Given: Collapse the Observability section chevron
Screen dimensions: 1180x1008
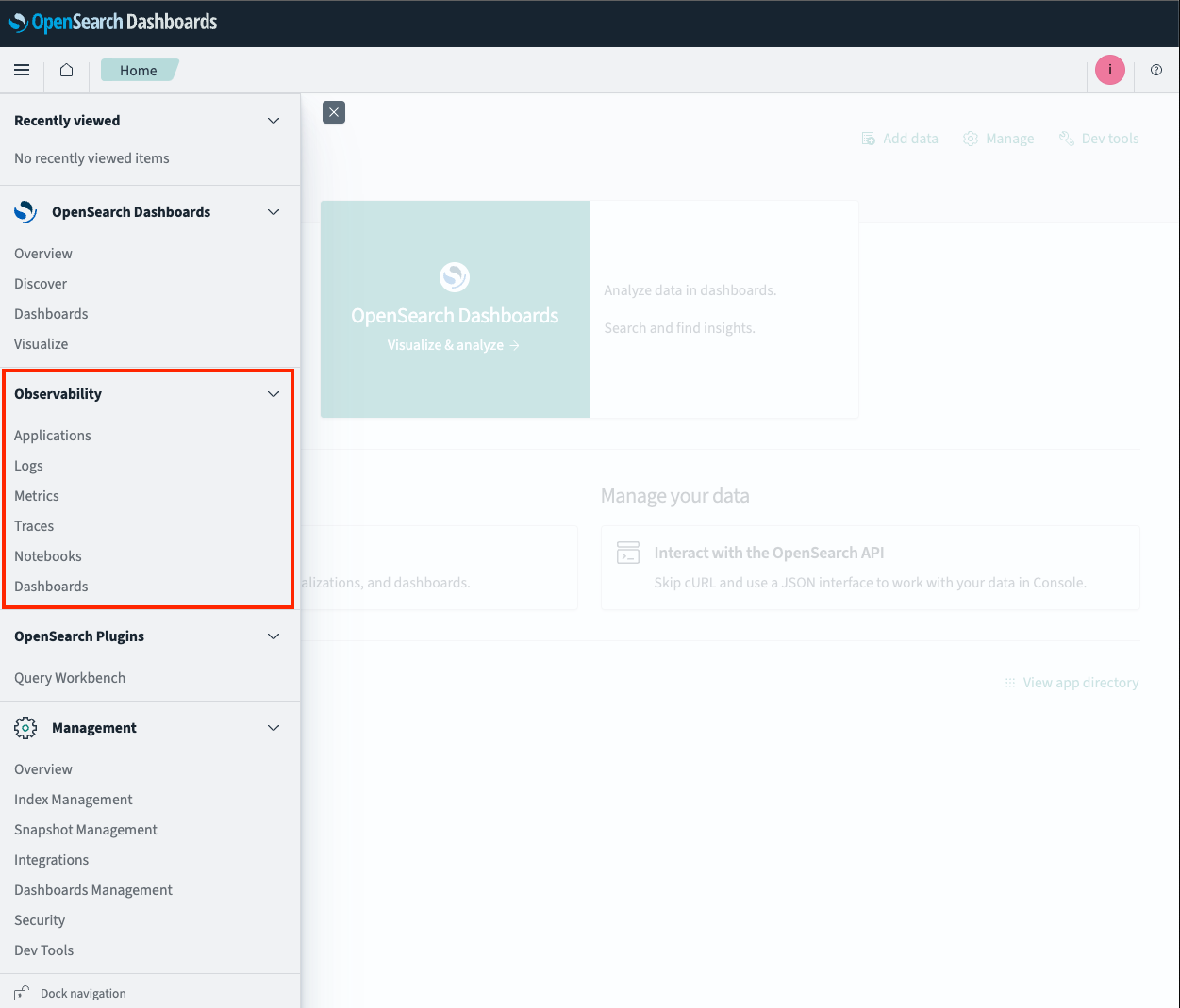Looking at the screenshot, I should tap(274, 394).
